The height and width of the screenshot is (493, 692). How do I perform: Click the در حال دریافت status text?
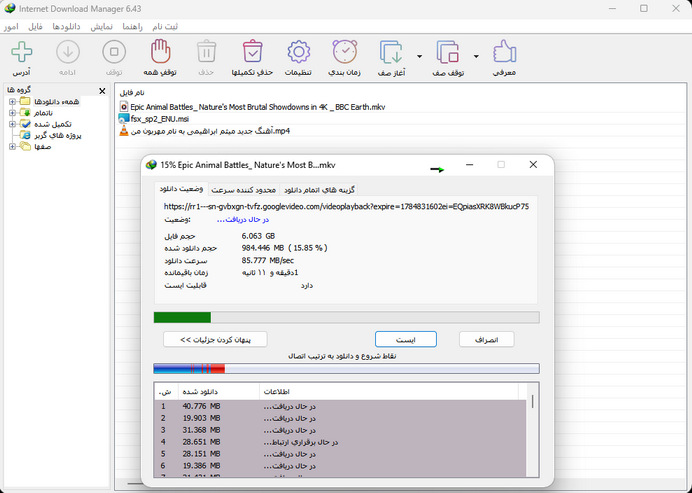click(243, 219)
